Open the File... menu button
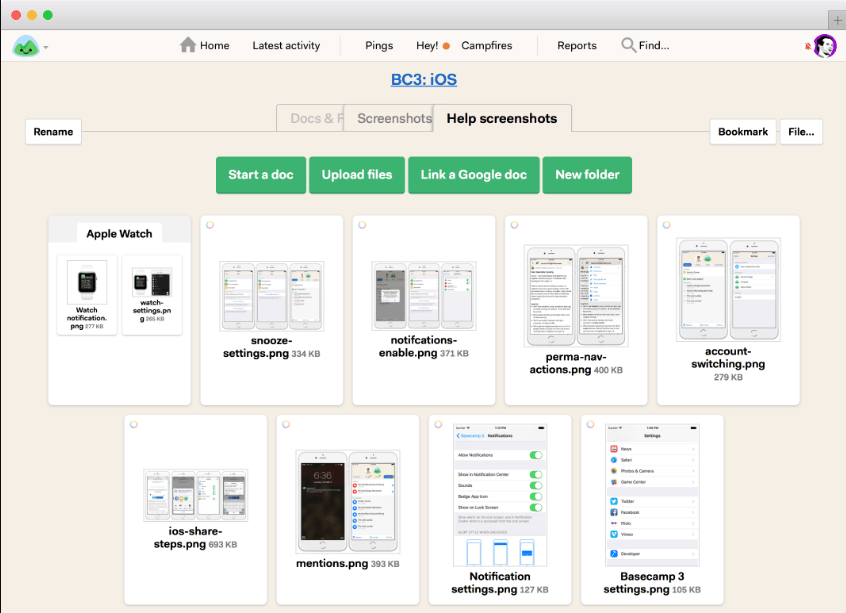 pyautogui.click(x=801, y=132)
